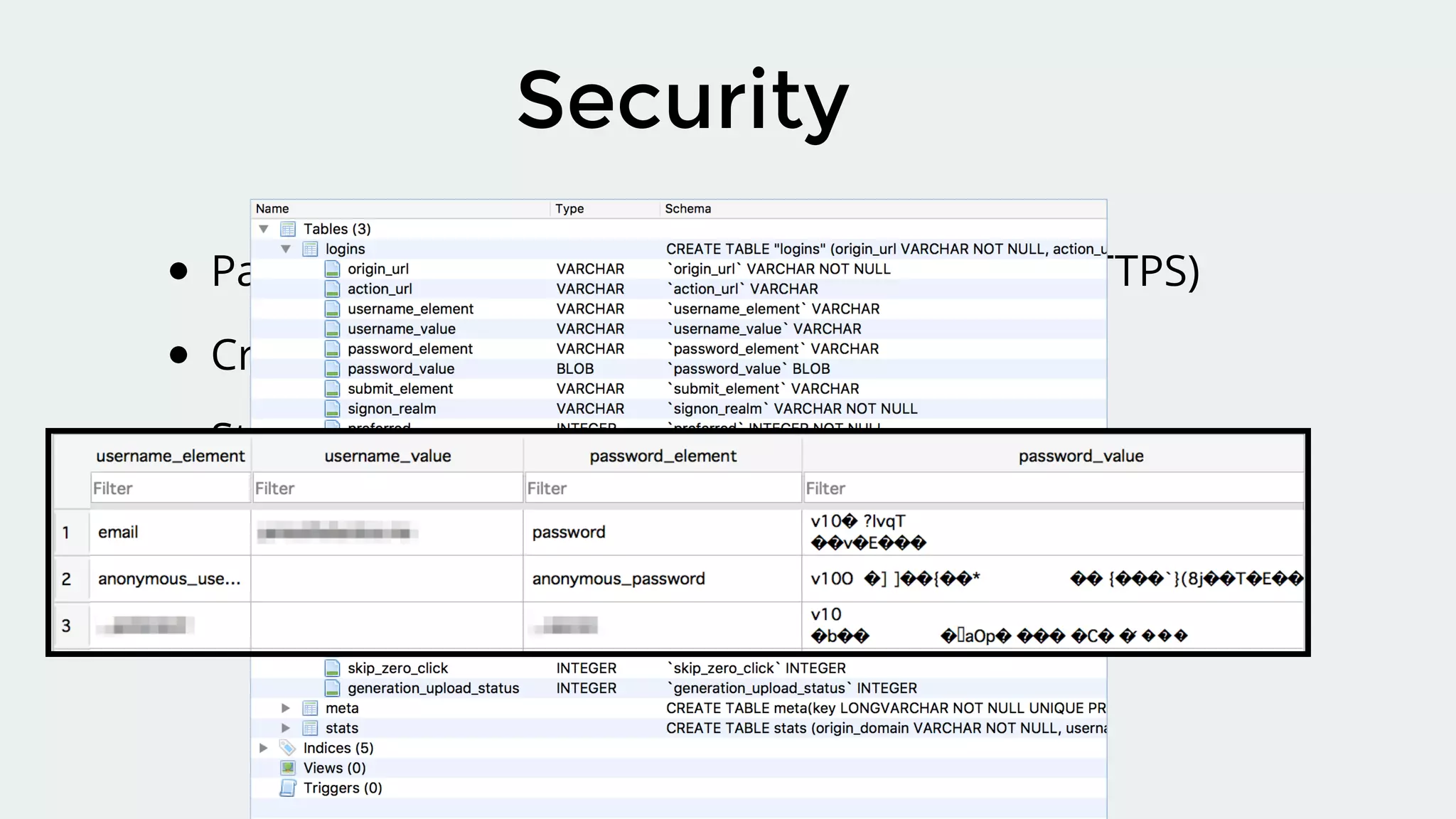Select row 3 password_value blob cell
The height and width of the screenshot is (819, 1456).
click(x=1054, y=626)
